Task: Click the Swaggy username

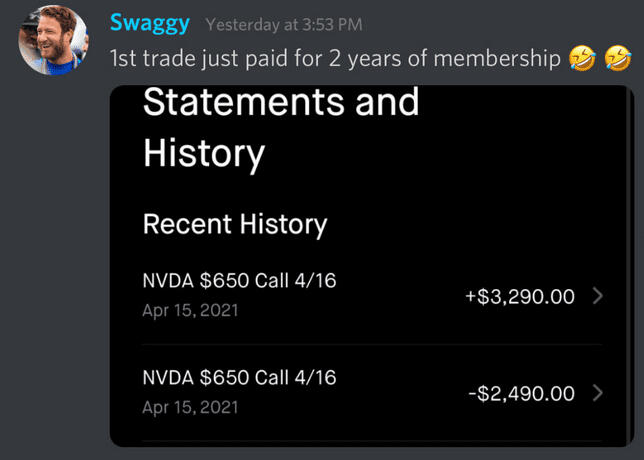Action: pos(151,23)
